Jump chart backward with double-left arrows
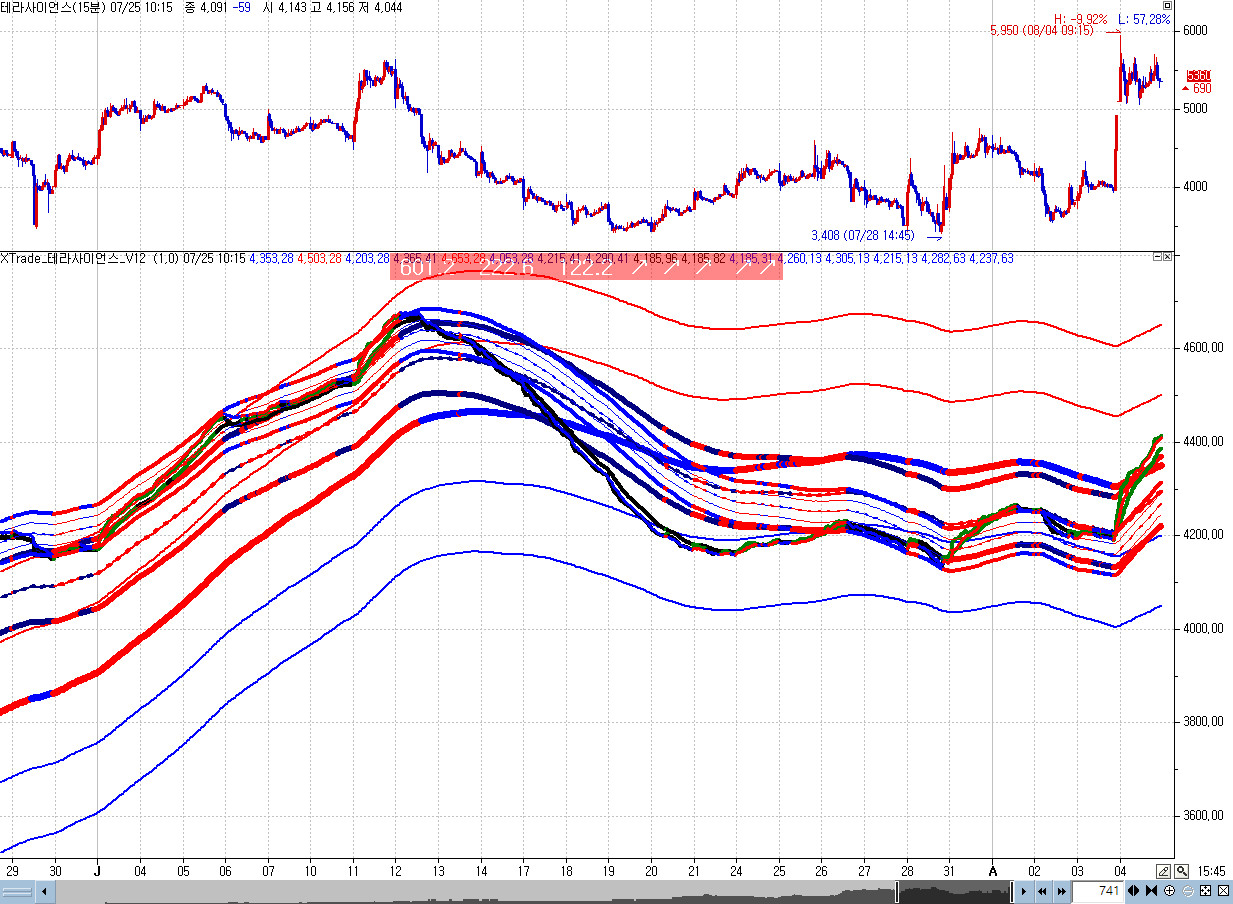The height and width of the screenshot is (904, 1233). point(1043,891)
